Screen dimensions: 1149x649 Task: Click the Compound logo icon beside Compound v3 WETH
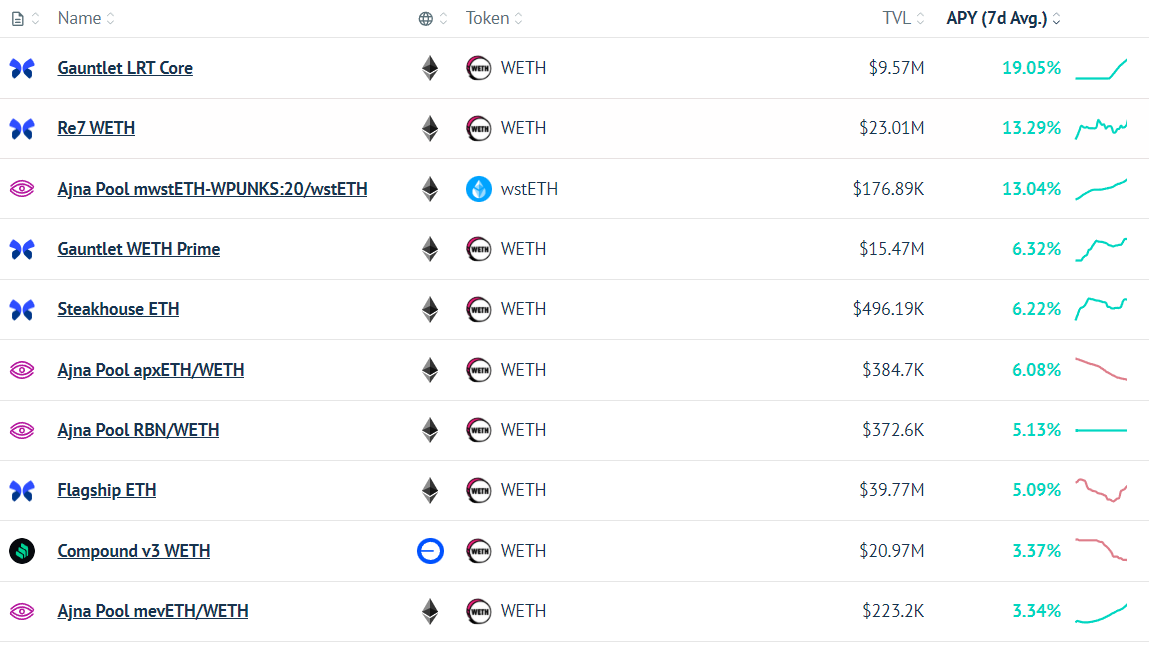click(x=22, y=551)
